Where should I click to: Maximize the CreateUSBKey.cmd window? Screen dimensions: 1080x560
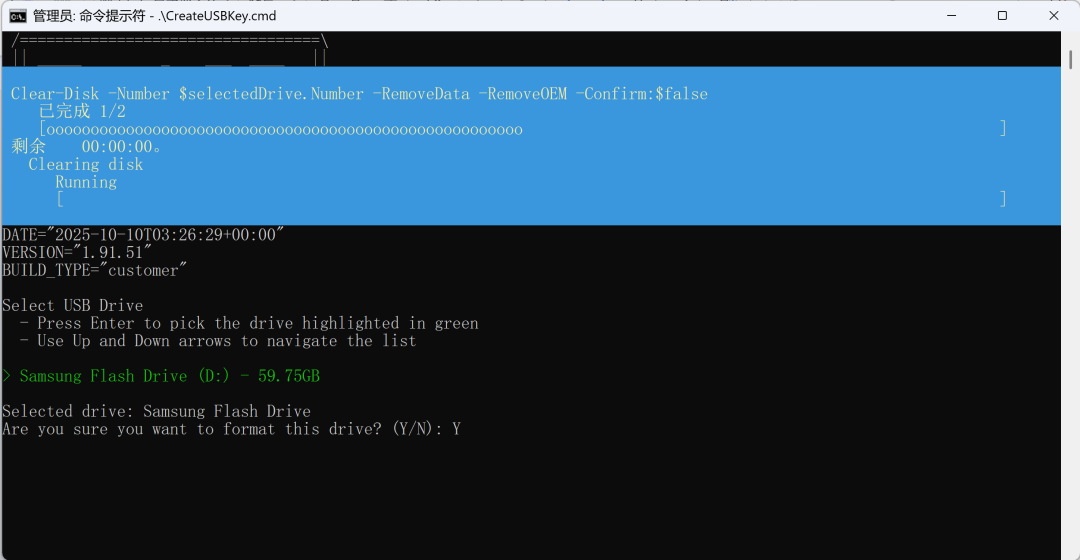point(1002,15)
